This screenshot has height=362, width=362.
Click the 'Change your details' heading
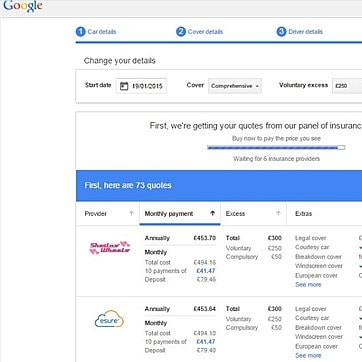(120, 61)
